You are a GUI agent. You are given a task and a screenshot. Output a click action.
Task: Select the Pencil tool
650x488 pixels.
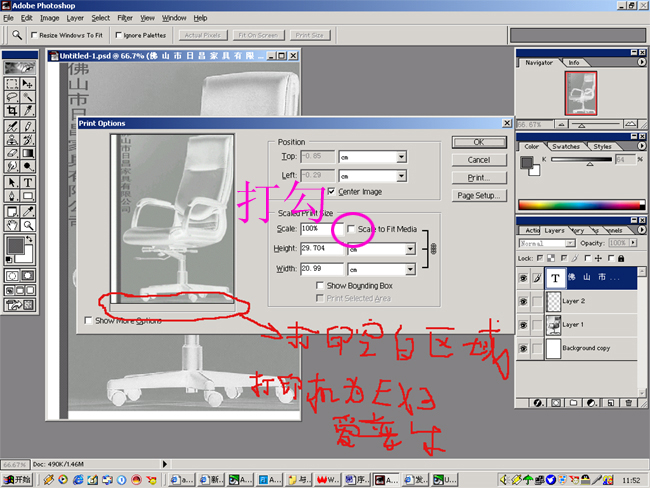click(x=28, y=126)
